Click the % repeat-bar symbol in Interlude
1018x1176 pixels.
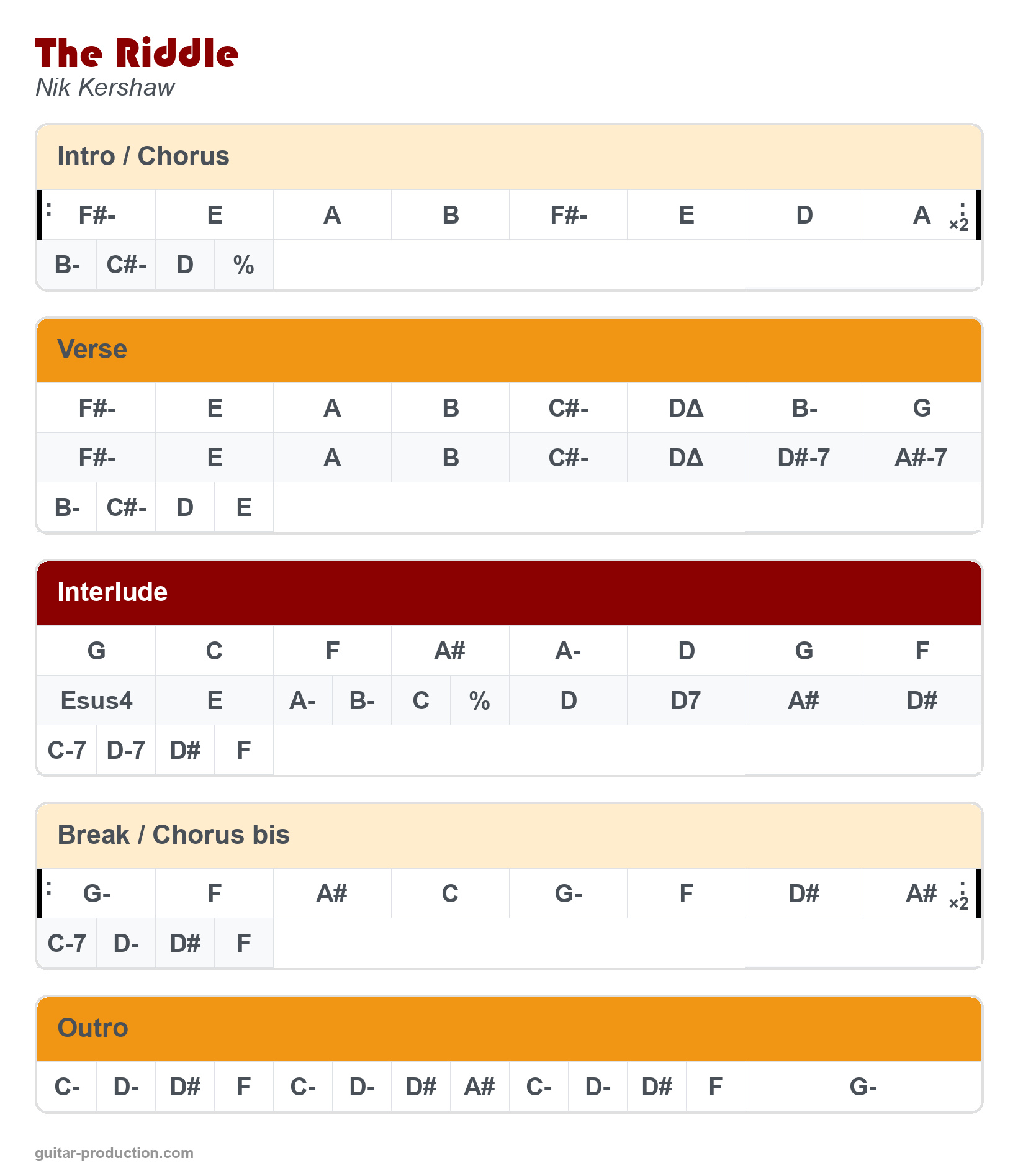tap(480, 701)
